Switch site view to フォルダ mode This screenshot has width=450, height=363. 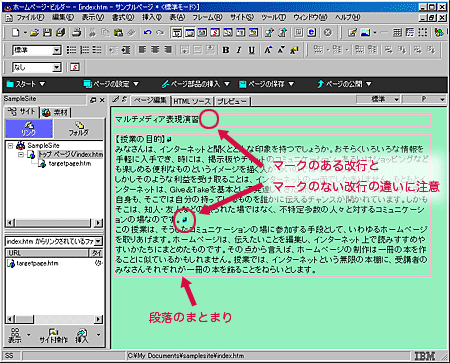click(79, 129)
